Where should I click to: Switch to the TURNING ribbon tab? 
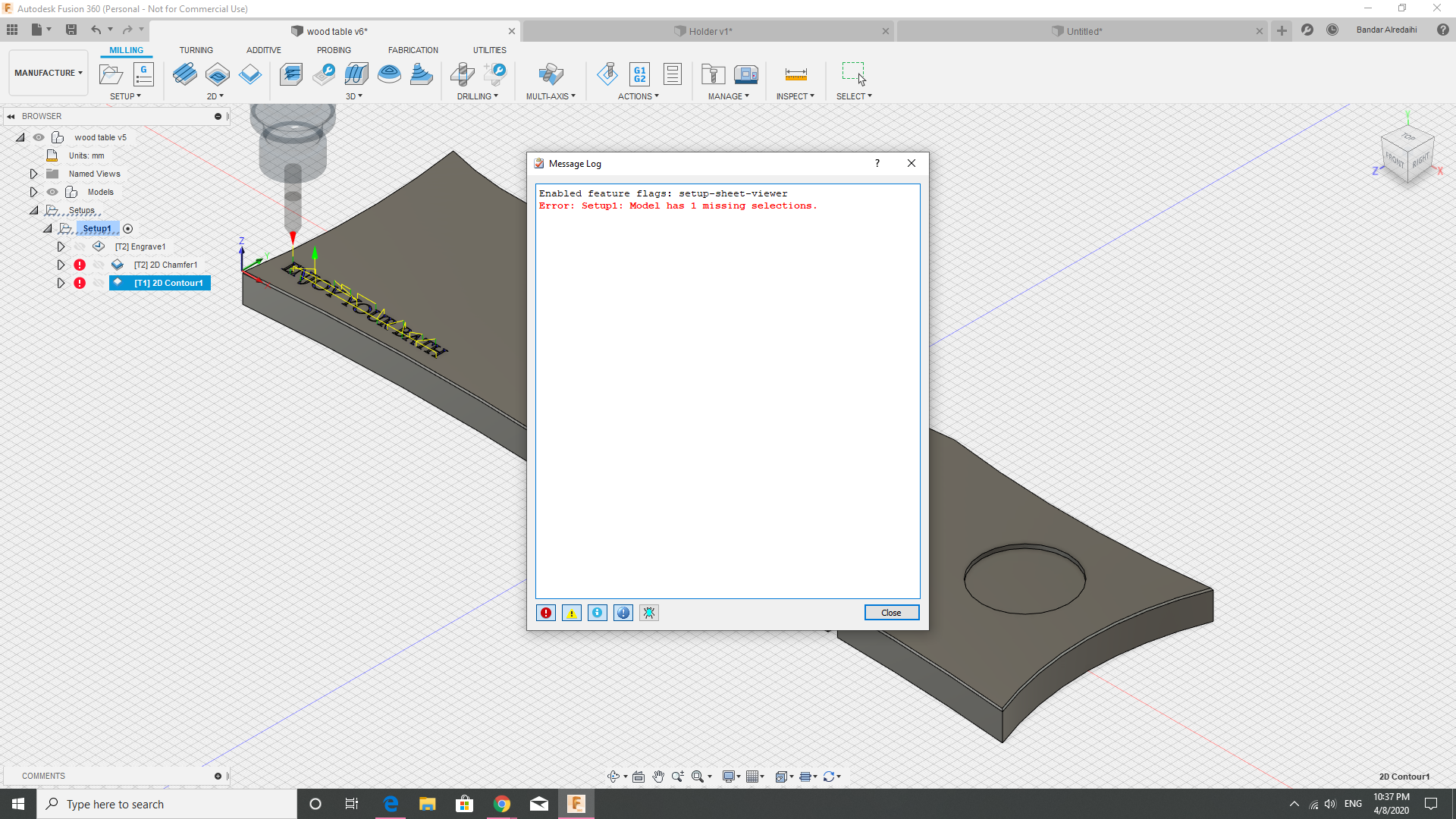tap(196, 49)
